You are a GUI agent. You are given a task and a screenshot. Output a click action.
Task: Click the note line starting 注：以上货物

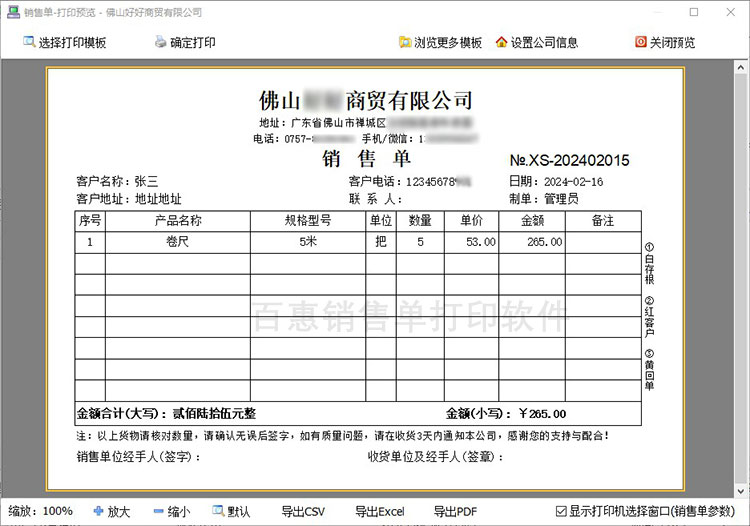pos(342,436)
